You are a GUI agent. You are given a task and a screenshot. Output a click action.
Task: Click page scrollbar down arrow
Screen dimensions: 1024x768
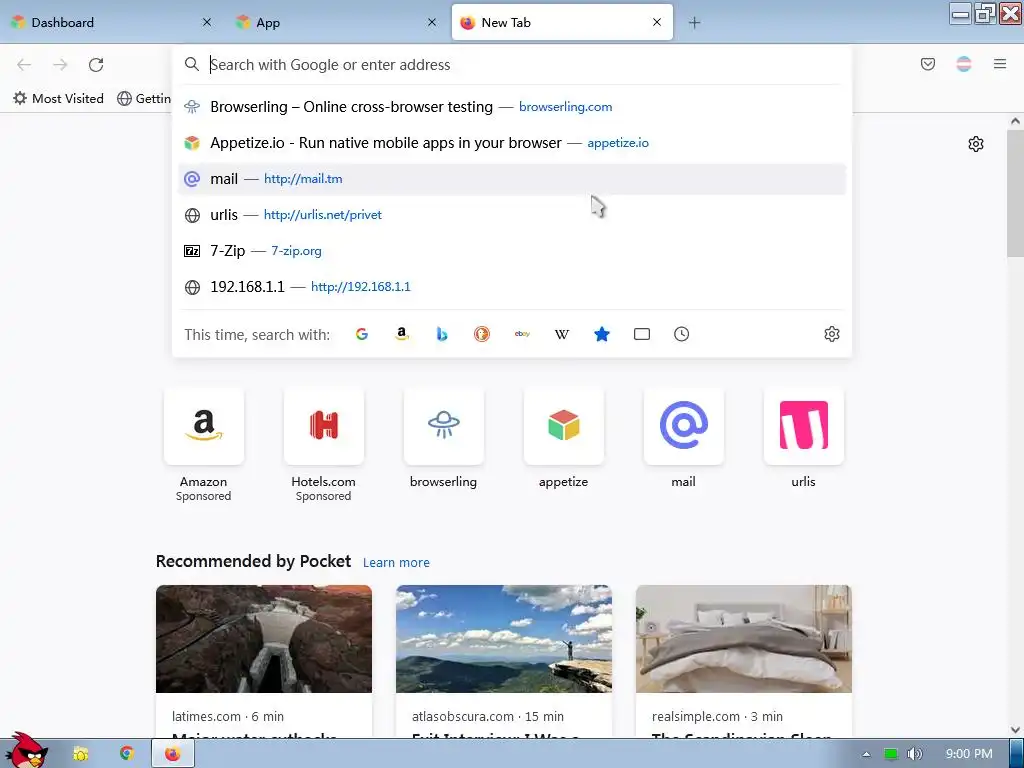click(x=1015, y=730)
